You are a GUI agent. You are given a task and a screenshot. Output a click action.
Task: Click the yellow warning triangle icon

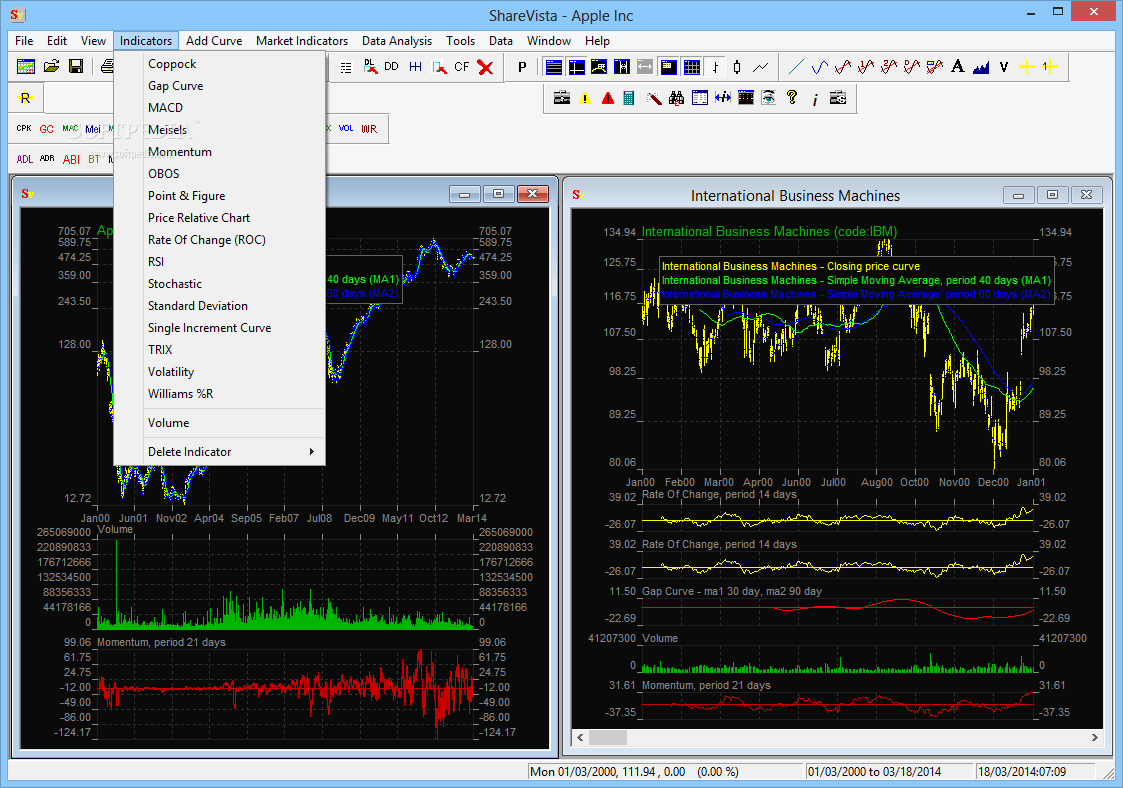585,97
